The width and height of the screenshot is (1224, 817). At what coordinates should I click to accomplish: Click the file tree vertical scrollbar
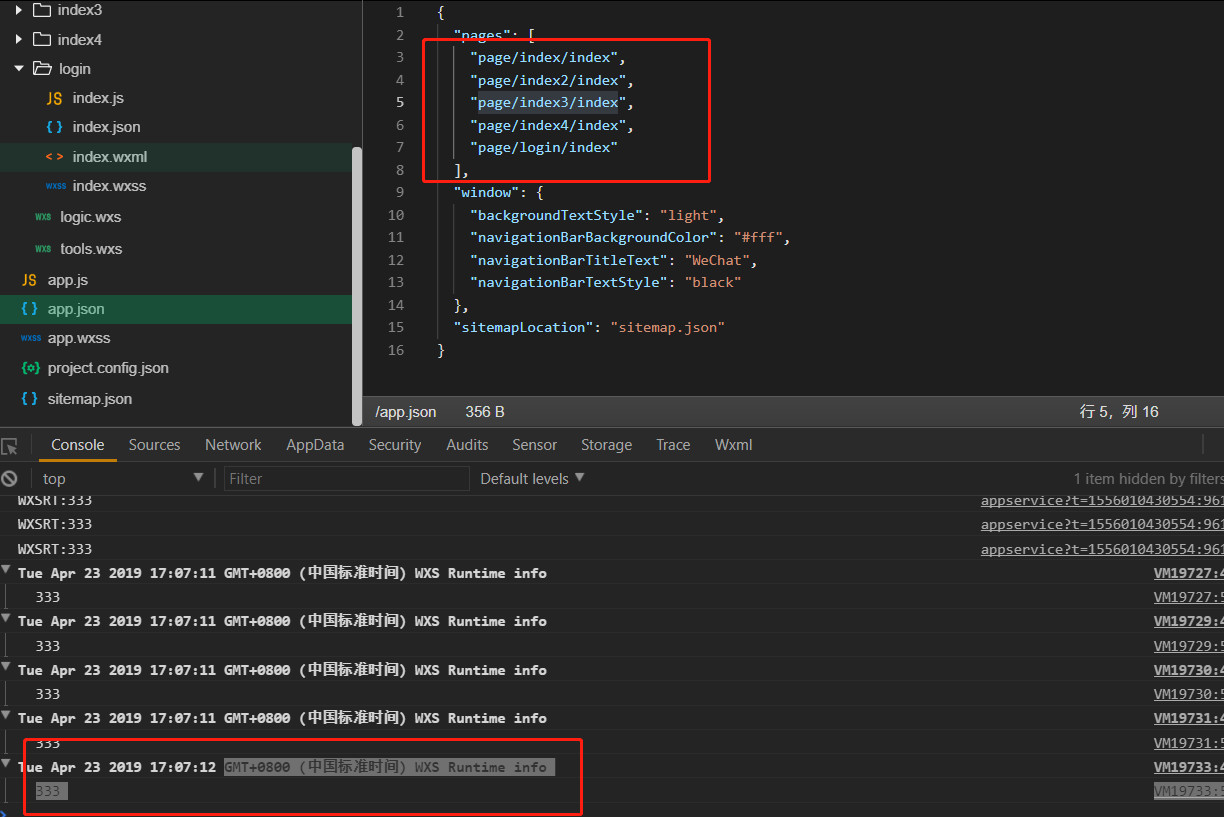357,285
